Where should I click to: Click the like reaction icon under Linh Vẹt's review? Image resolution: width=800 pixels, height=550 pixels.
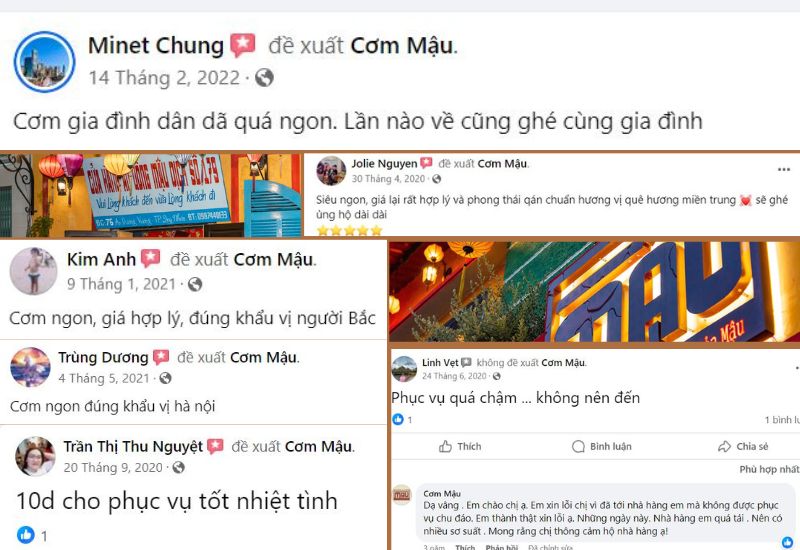pyautogui.click(x=398, y=419)
